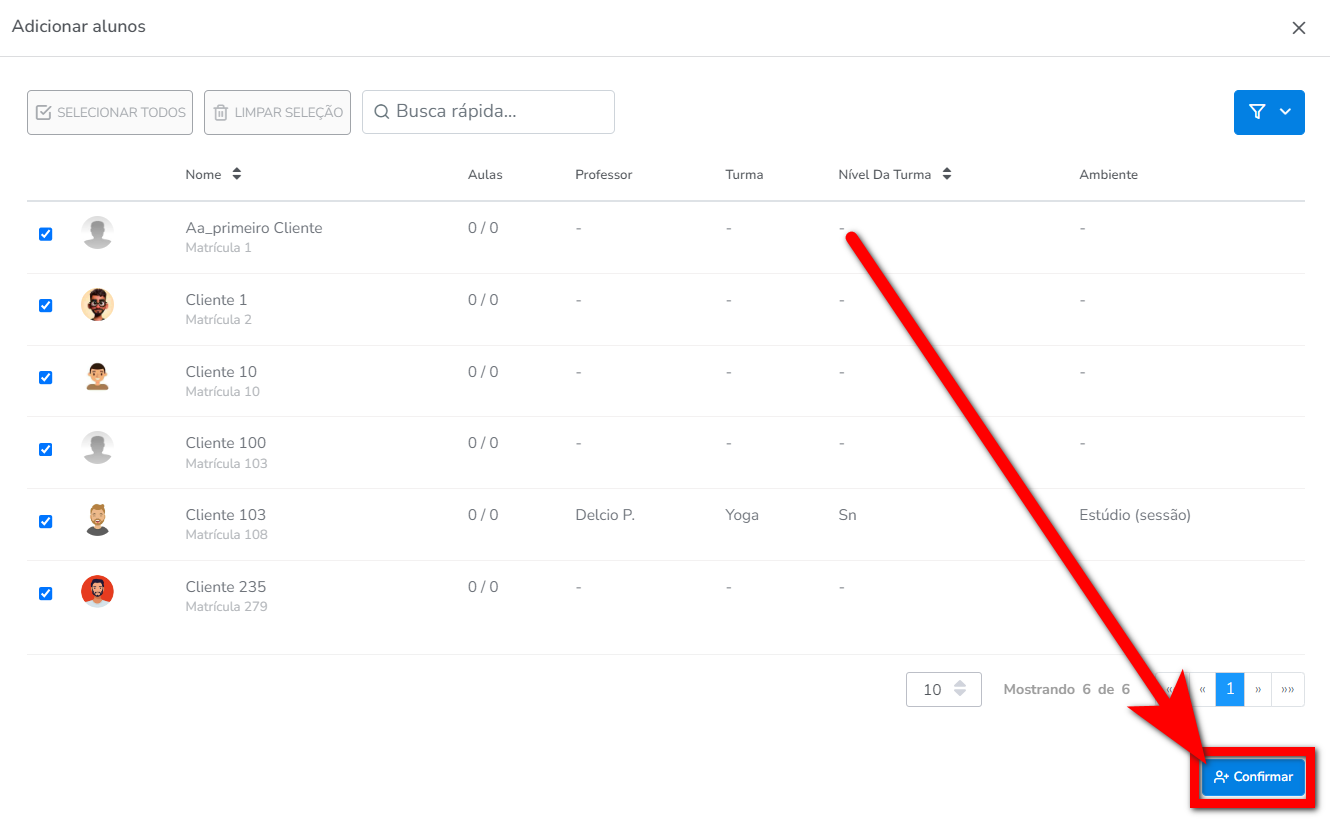
Task: Click the Cliente 10 avatar
Action: [x=97, y=377]
